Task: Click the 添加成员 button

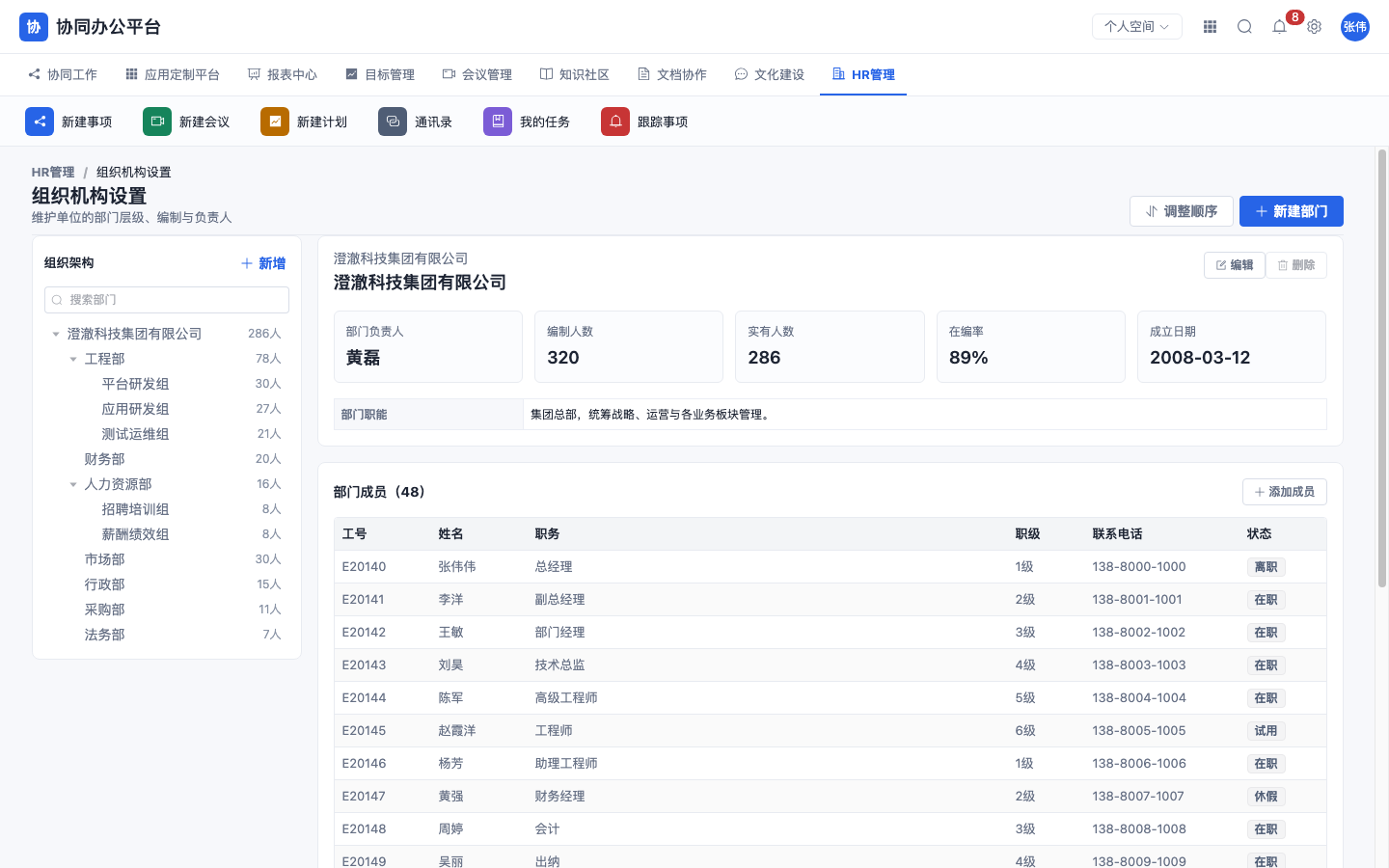Action: 1285,492
